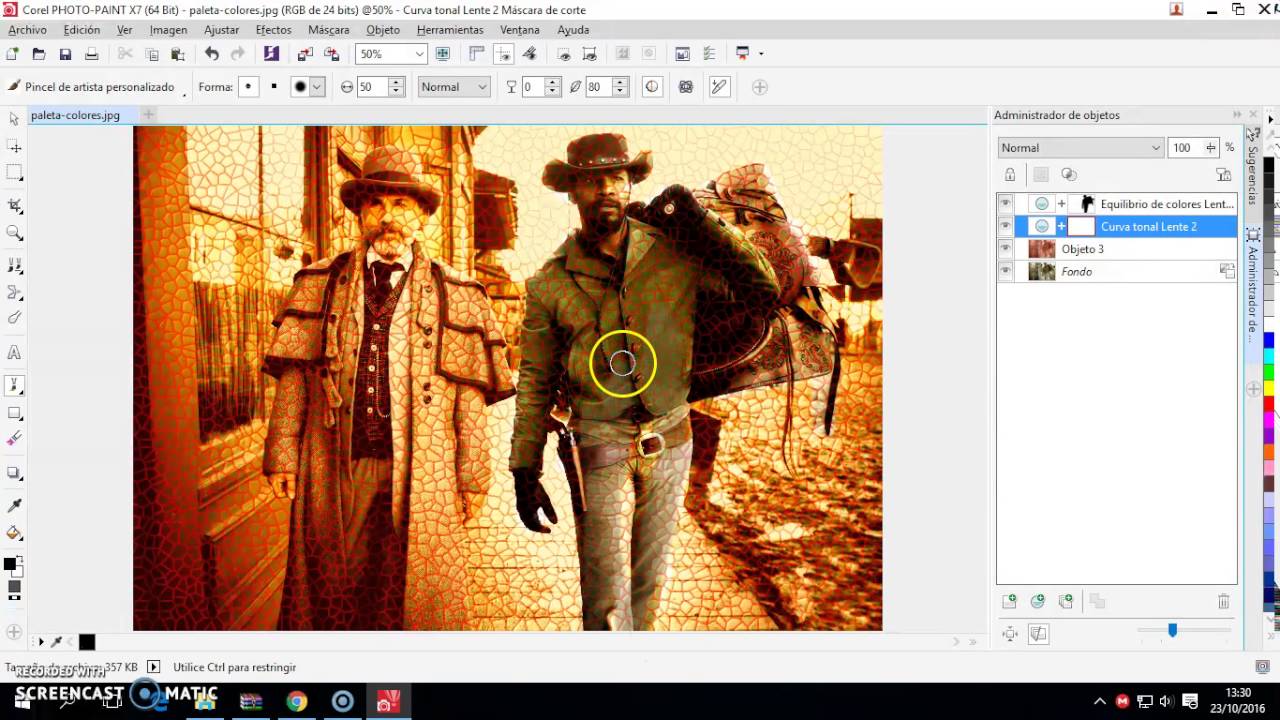This screenshot has height=720, width=1280.
Task: Toggle the show object marquee icon
Action: (x=589, y=54)
